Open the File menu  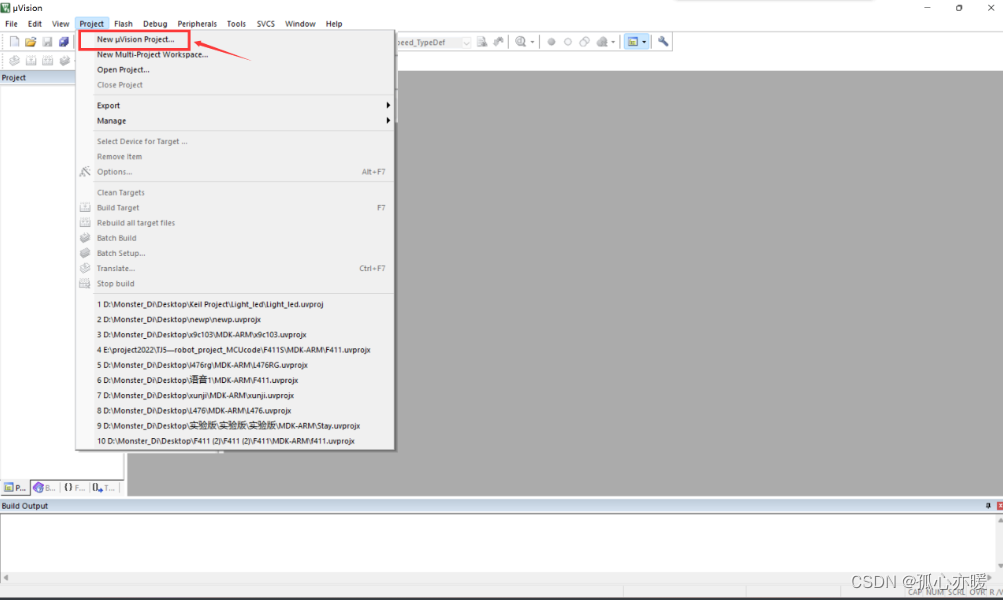(12, 24)
